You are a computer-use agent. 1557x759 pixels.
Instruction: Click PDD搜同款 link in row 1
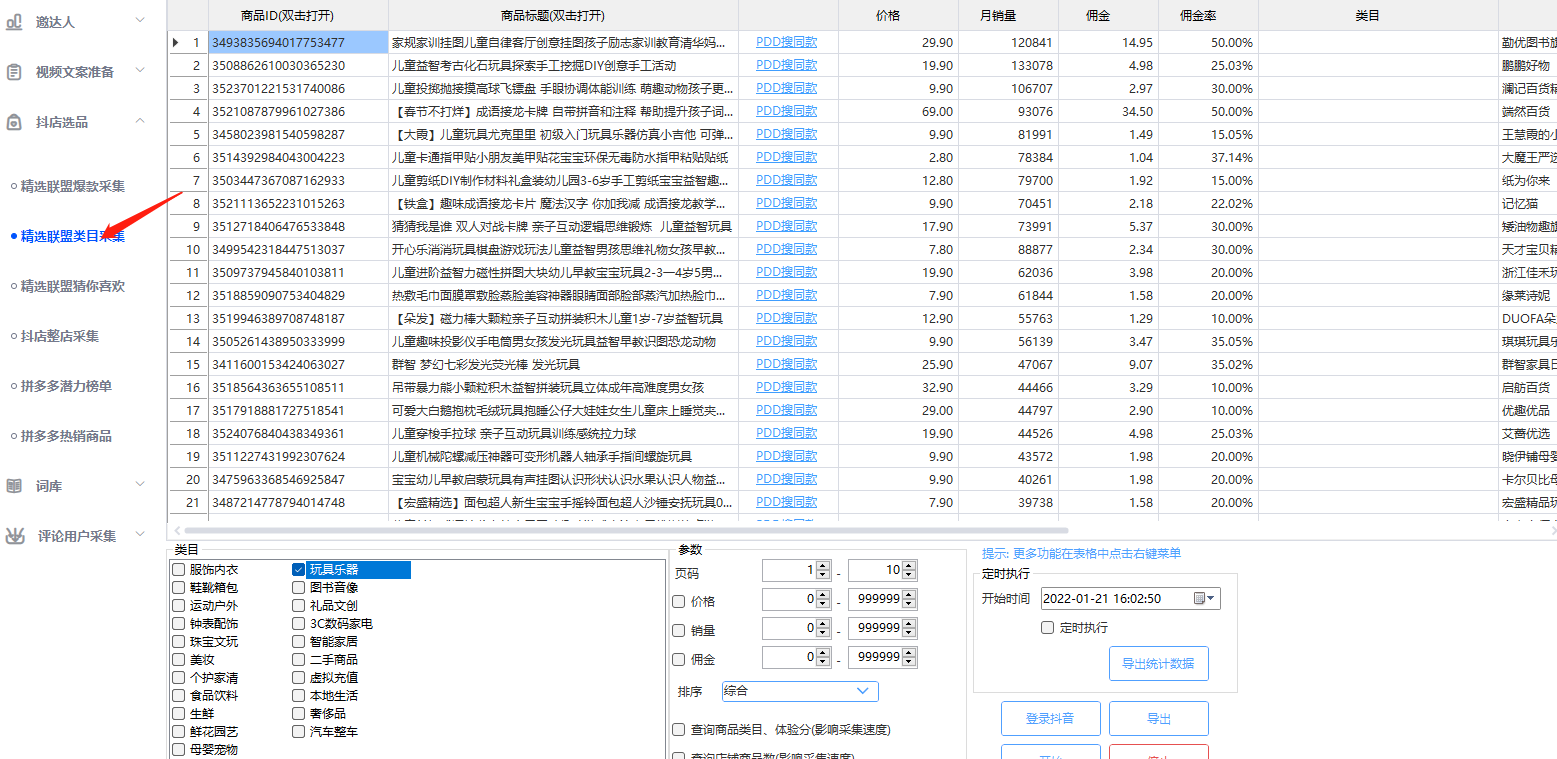pyautogui.click(x=786, y=42)
